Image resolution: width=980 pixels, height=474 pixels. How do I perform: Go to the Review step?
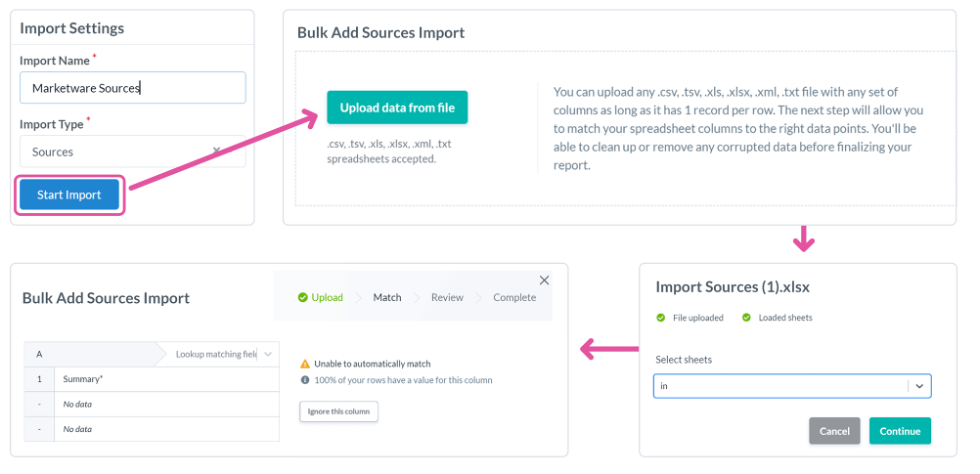[x=447, y=298]
